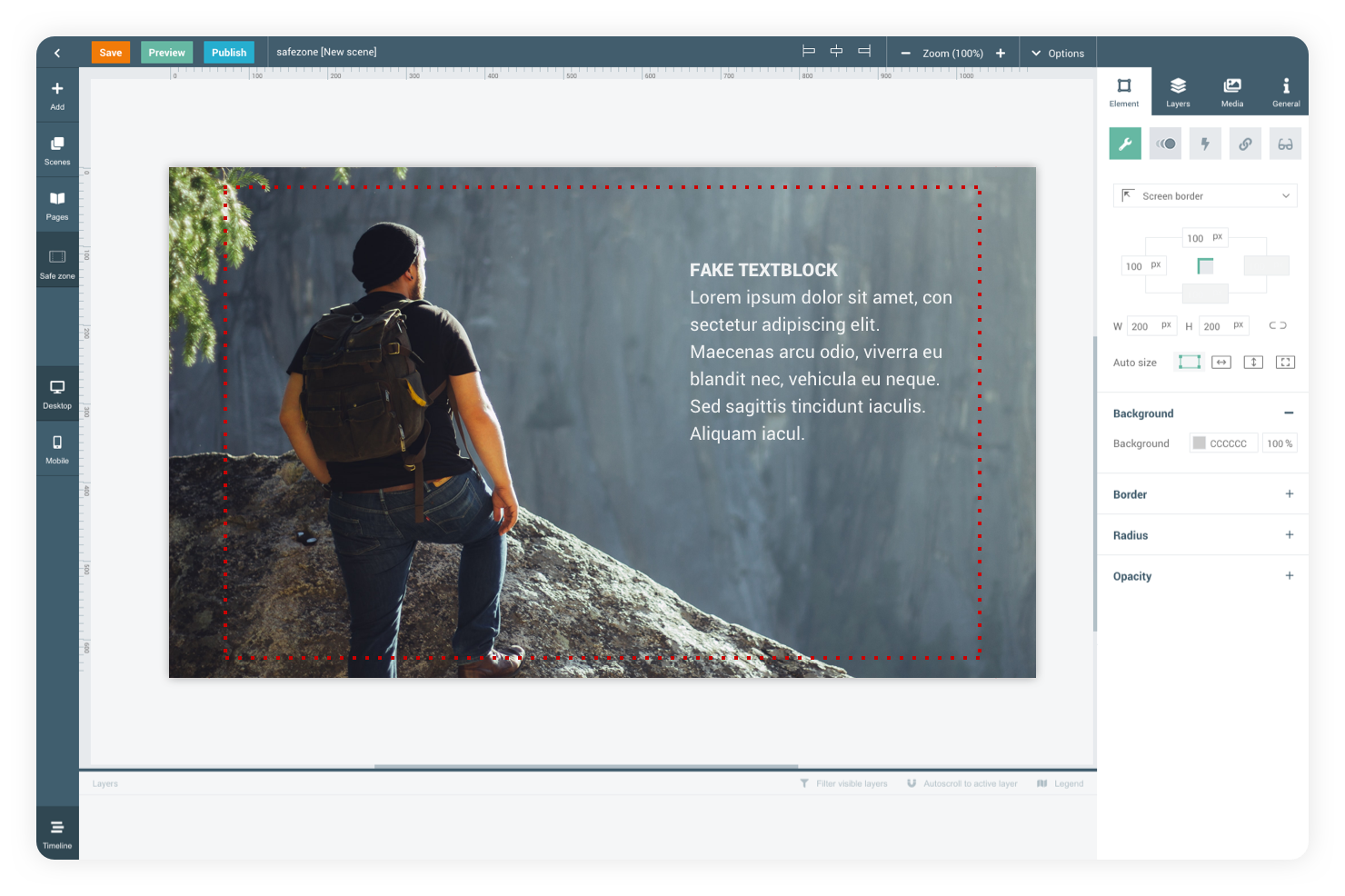Screen dimensions: 1345x896
Task: Click the orange Save button
Action: click(111, 53)
